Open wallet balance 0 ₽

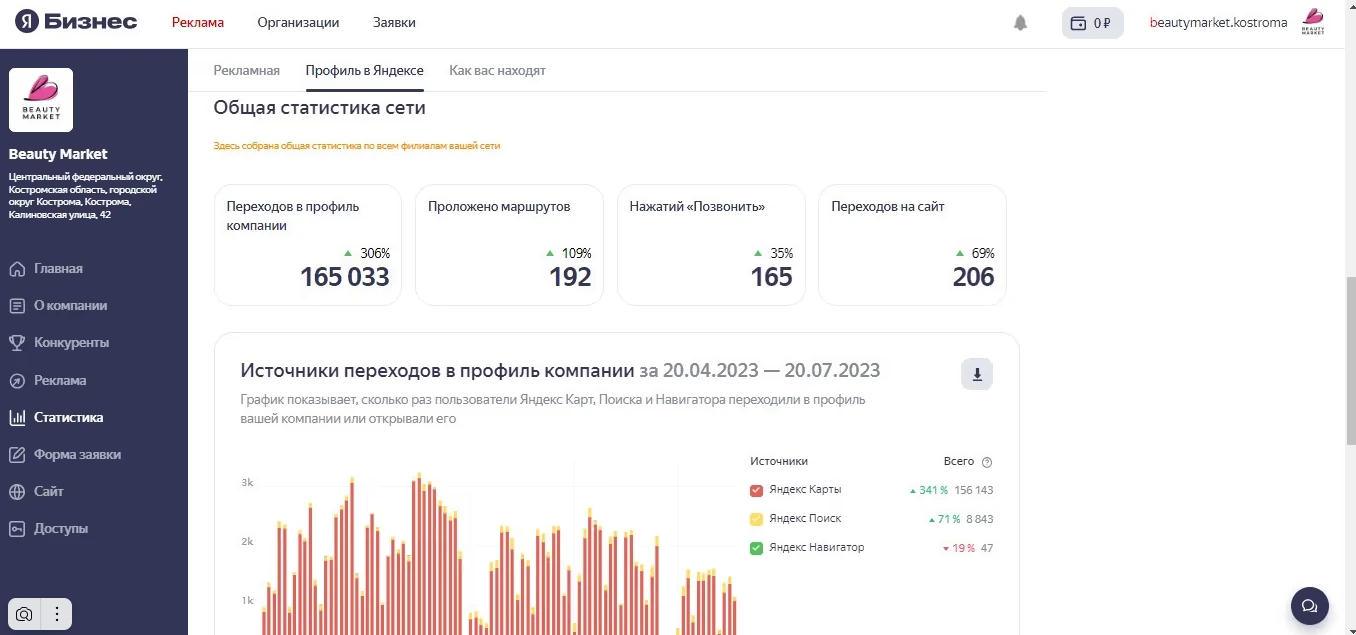click(x=1092, y=23)
